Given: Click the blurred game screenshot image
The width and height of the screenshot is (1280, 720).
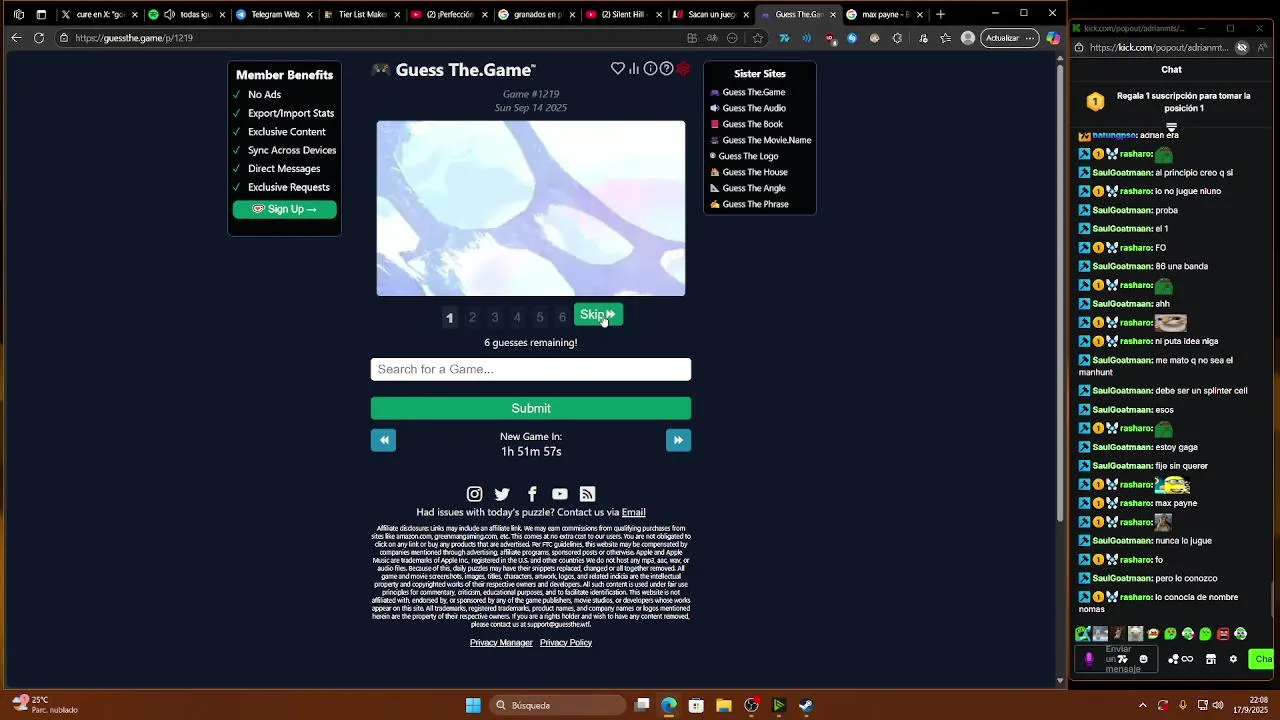Looking at the screenshot, I should [x=531, y=208].
